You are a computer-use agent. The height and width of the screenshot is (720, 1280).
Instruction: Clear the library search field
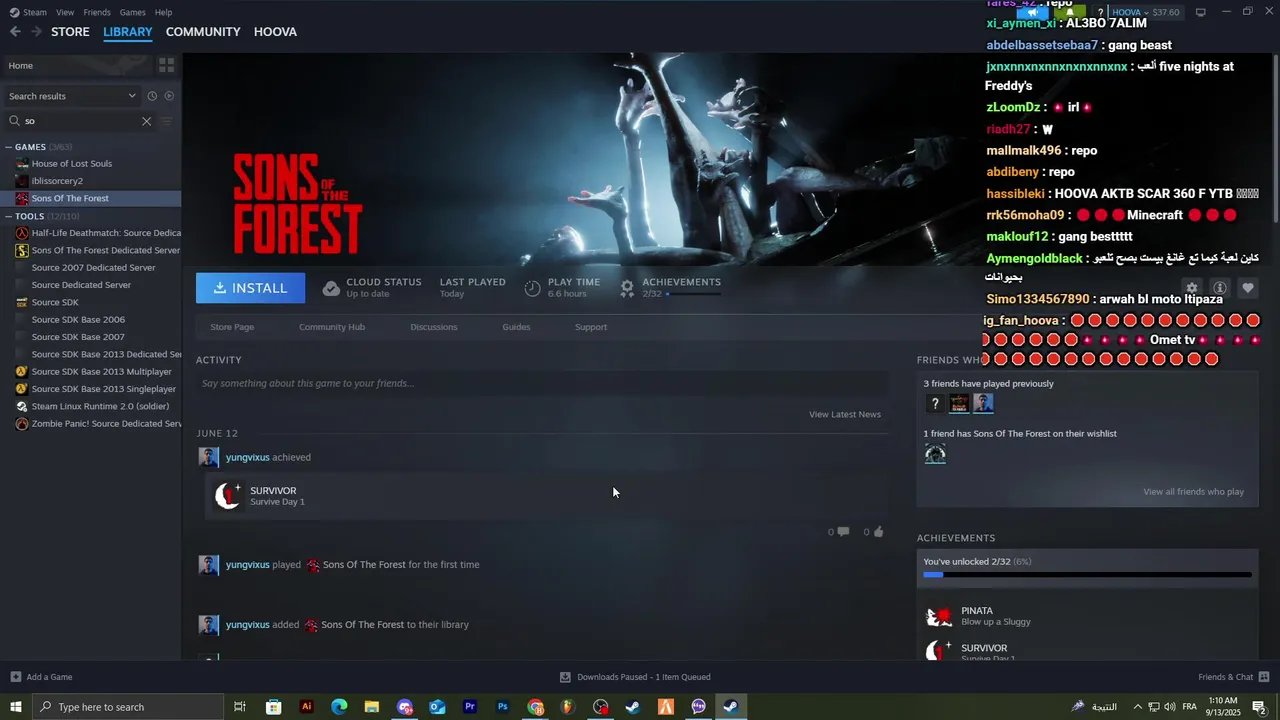146,121
